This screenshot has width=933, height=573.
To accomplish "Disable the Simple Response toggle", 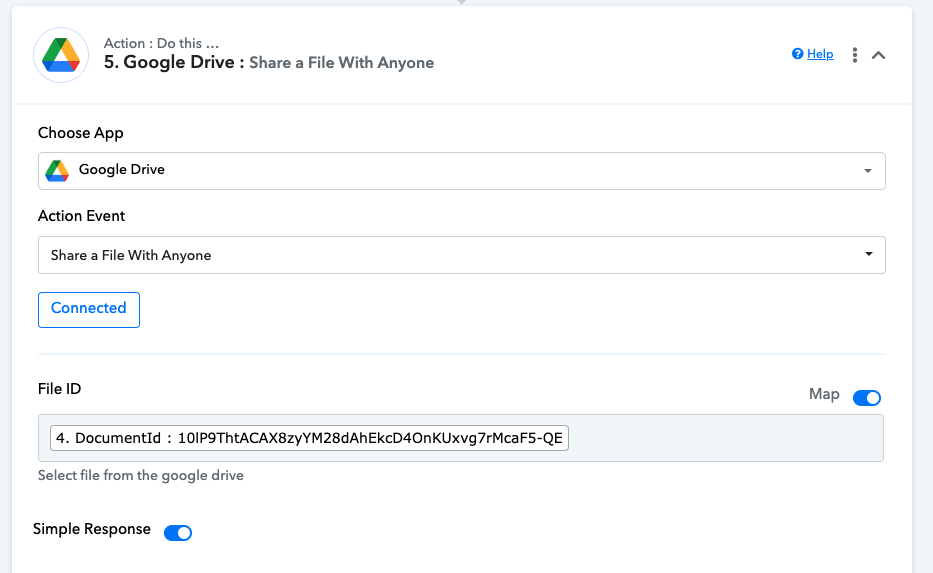I will click(x=178, y=533).
